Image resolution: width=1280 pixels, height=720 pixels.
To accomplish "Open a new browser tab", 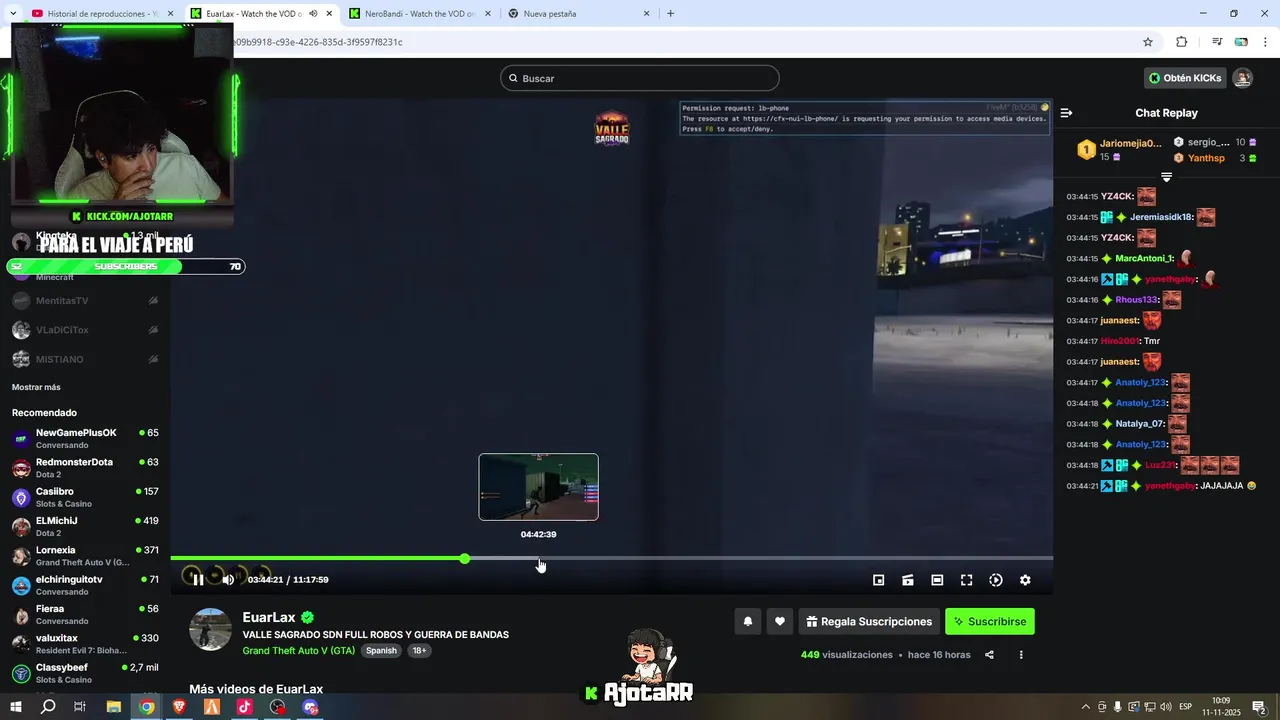I will click(x=670, y=14).
